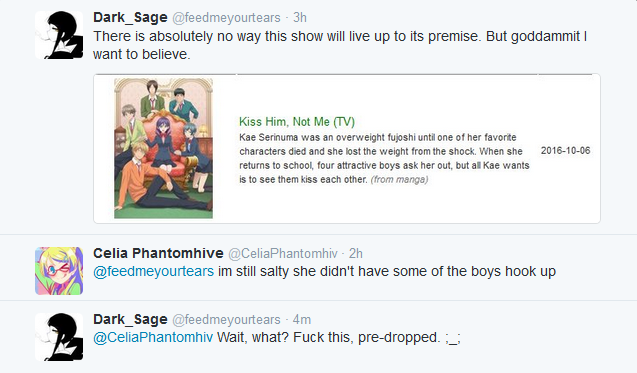Open the 'want to believe' tweet text

point(340,45)
